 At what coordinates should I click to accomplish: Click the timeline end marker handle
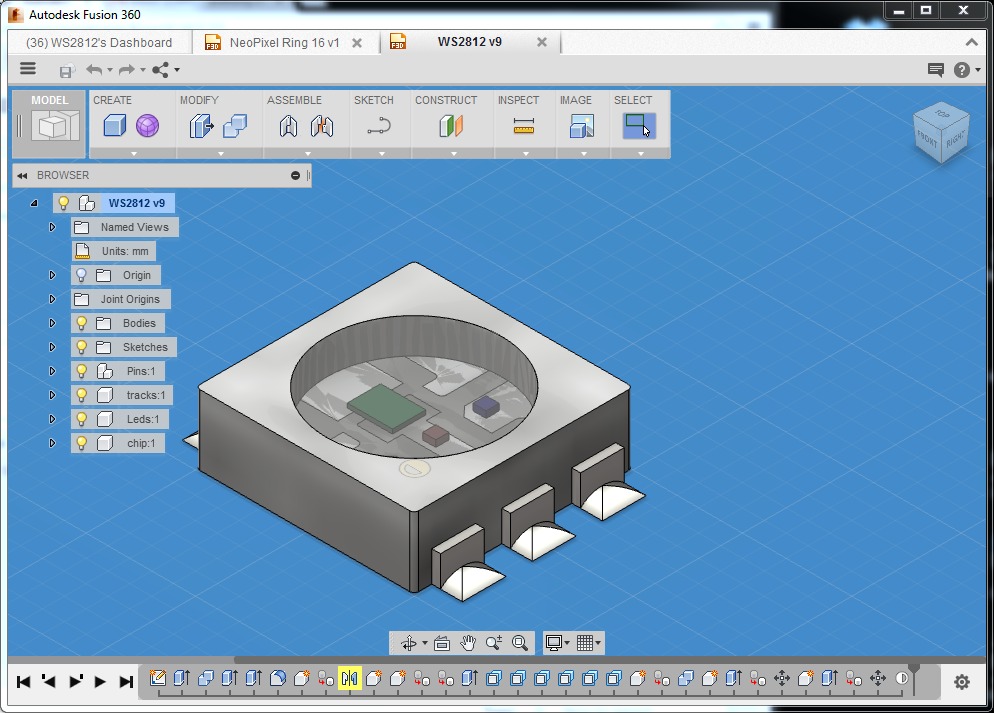(x=913, y=670)
